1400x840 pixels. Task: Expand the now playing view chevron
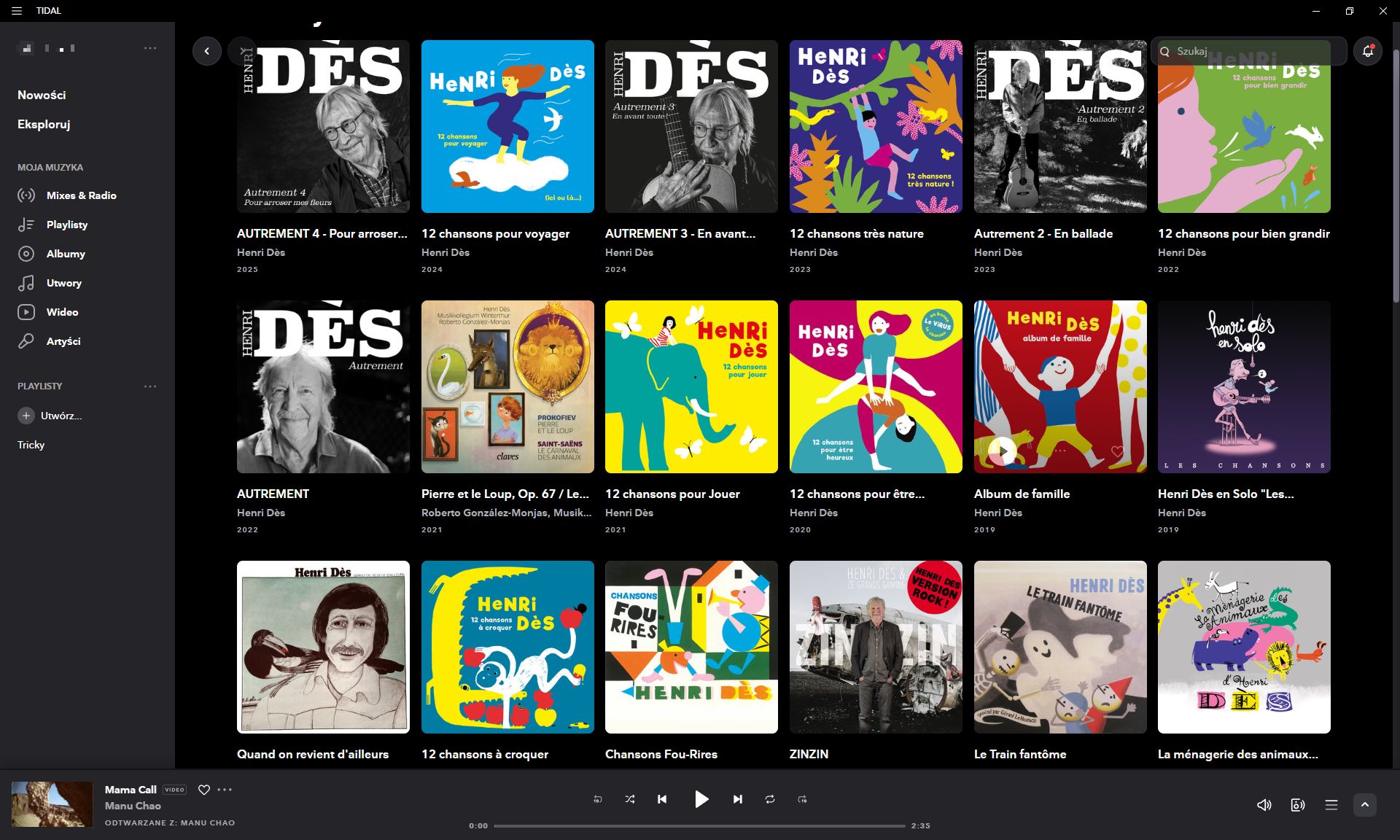click(1365, 805)
